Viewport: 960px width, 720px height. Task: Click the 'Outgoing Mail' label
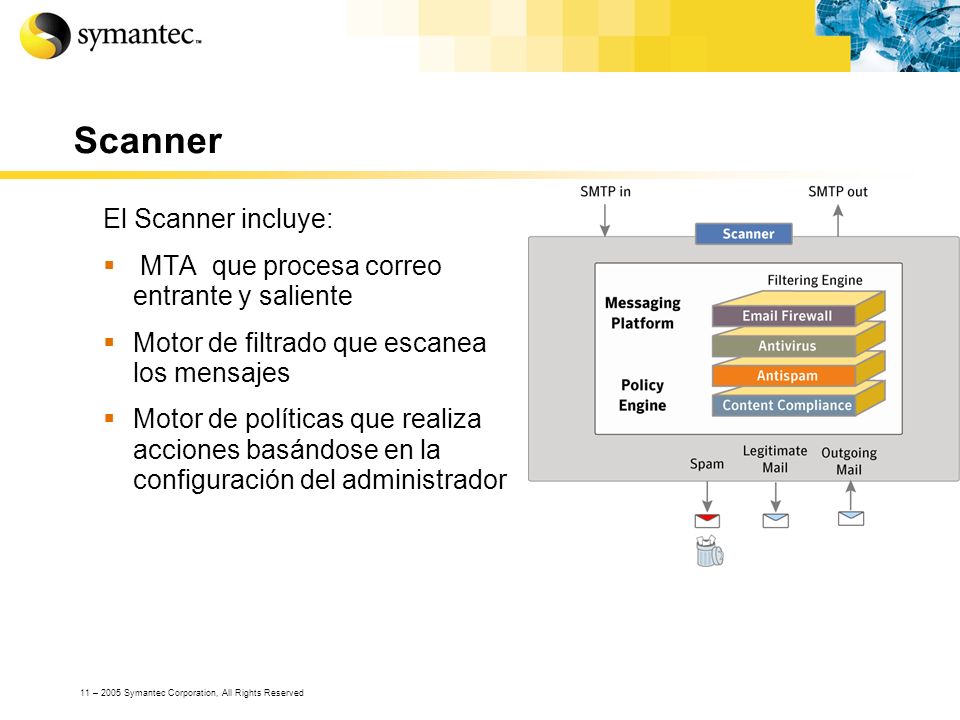(x=849, y=461)
